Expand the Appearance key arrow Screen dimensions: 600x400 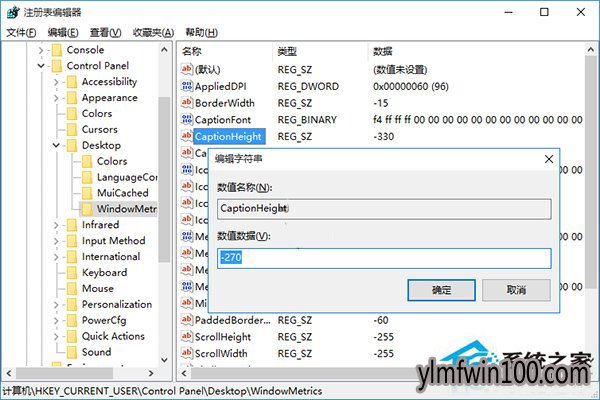(58, 98)
